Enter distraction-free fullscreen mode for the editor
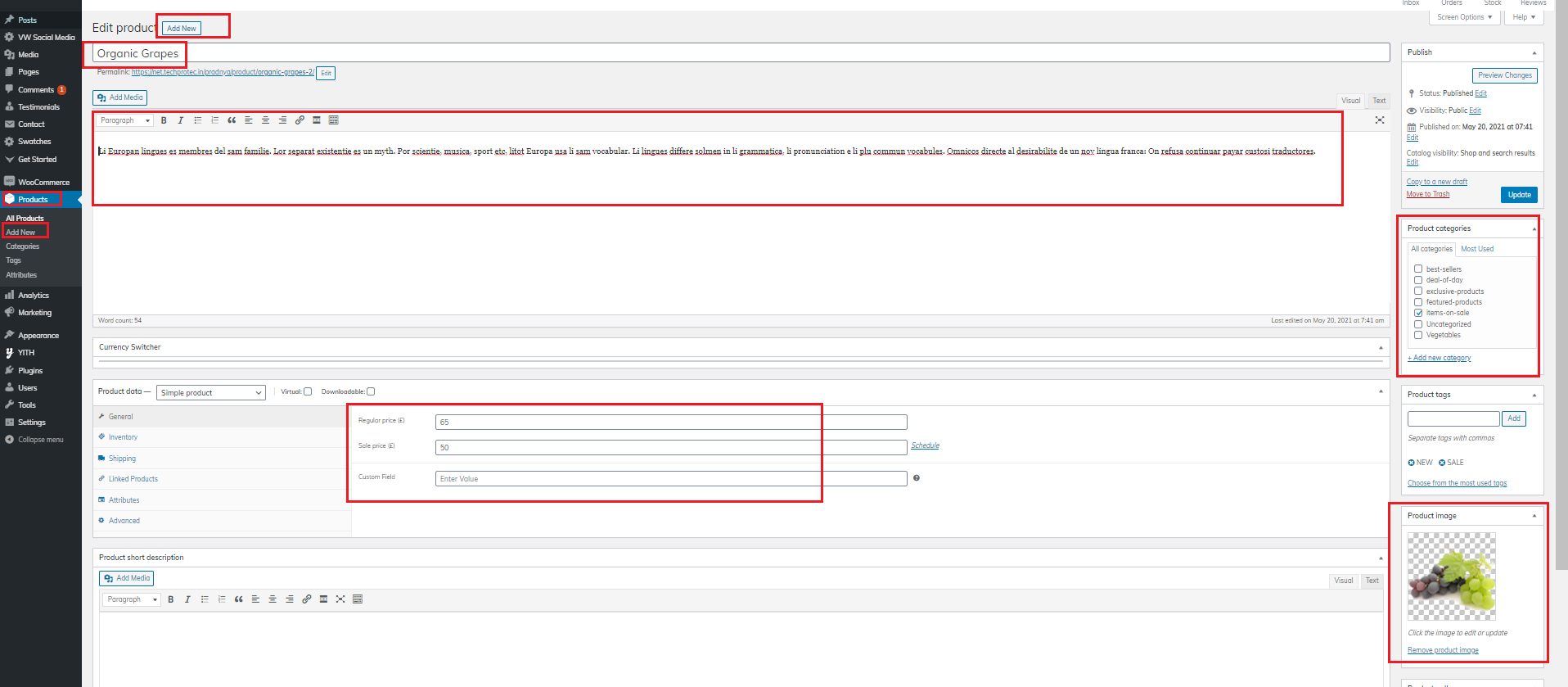 1380,120
